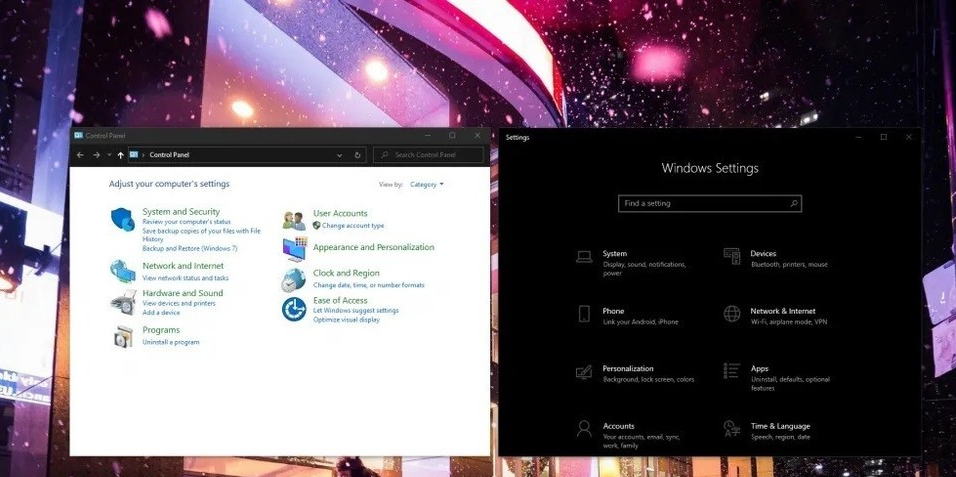Expand address bar history dropdown

tap(340, 155)
